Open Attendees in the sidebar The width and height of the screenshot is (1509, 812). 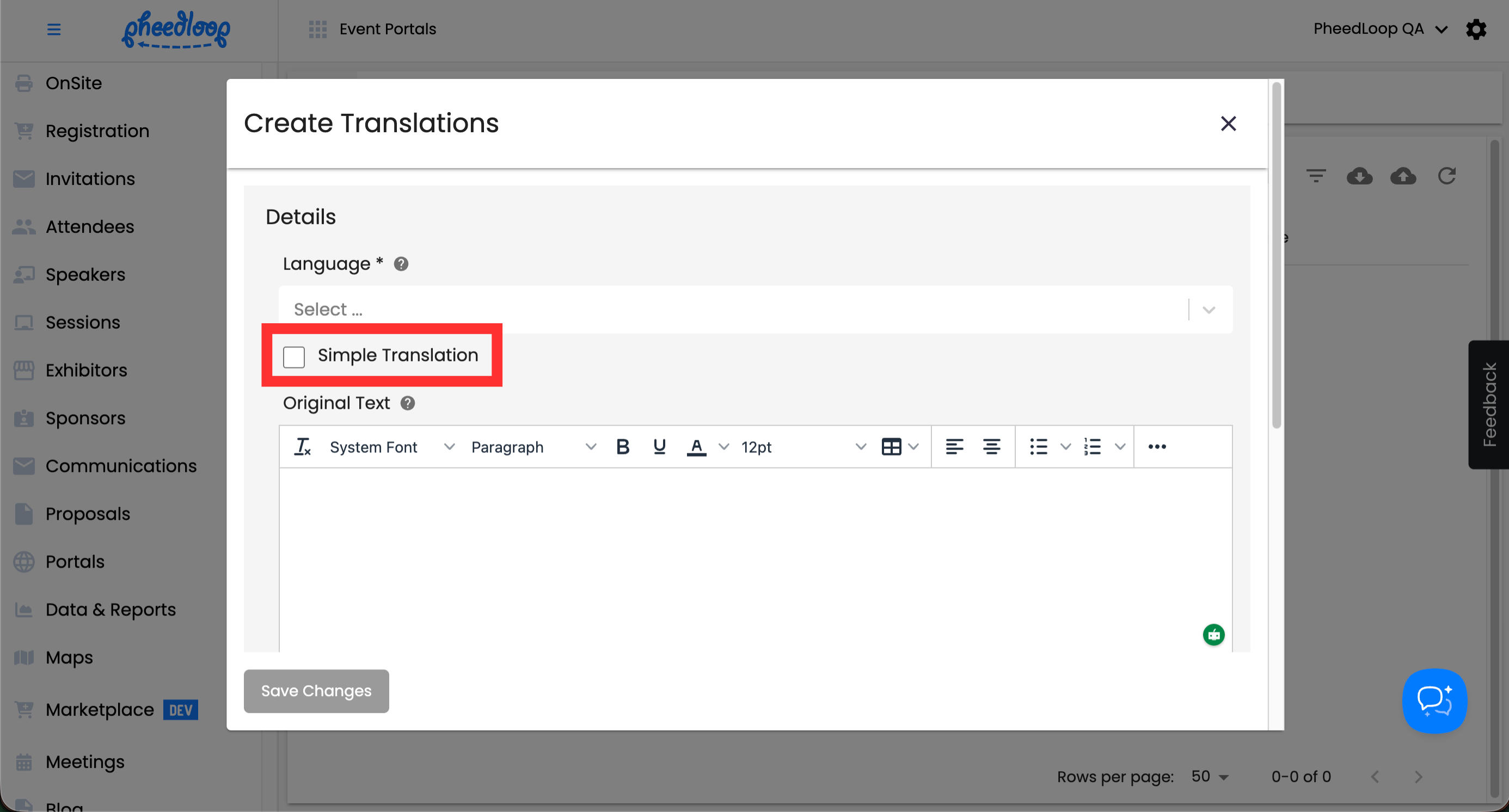[x=90, y=226]
